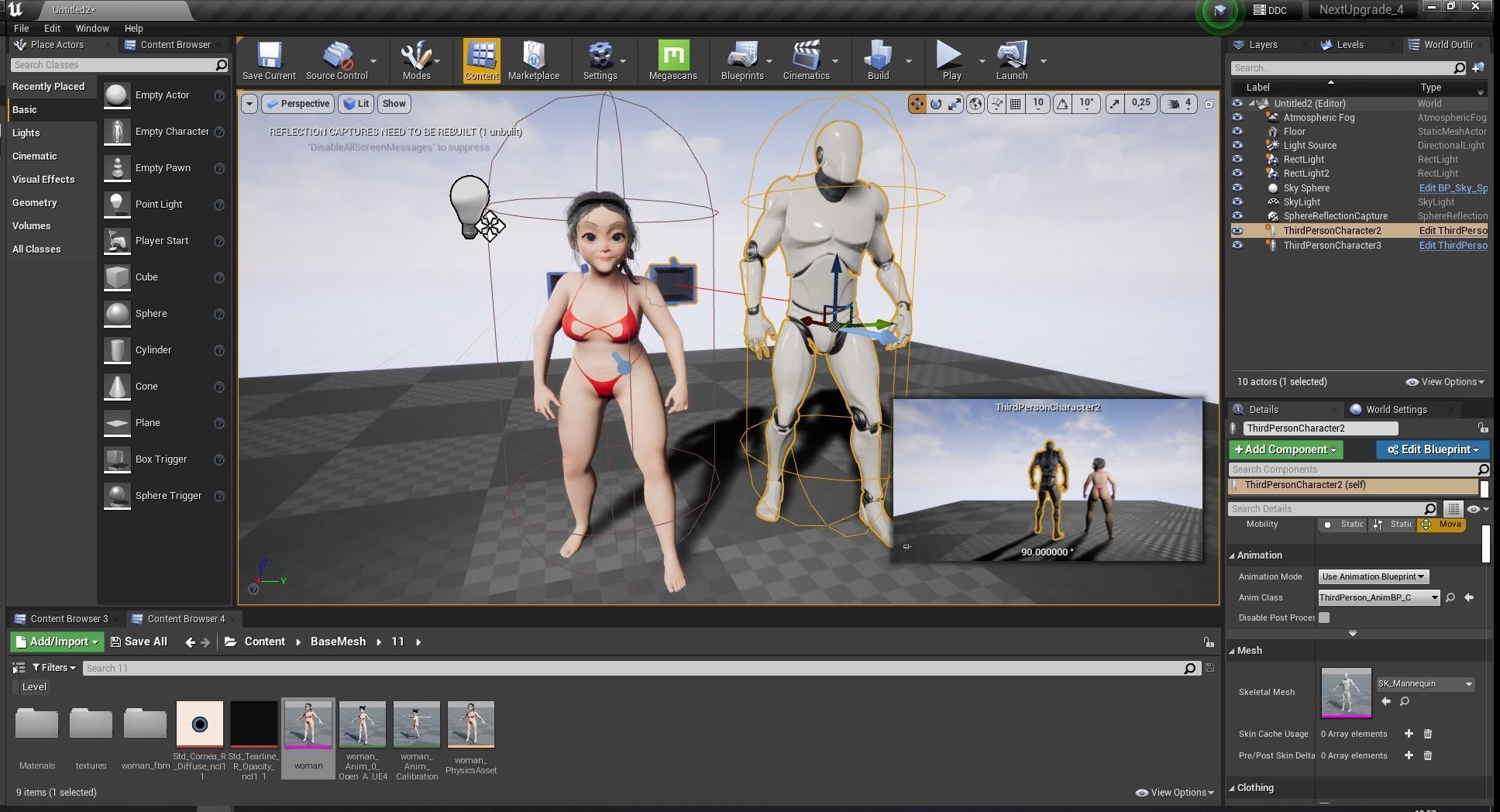
Task: Open the Marketplace
Action: (534, 60)
